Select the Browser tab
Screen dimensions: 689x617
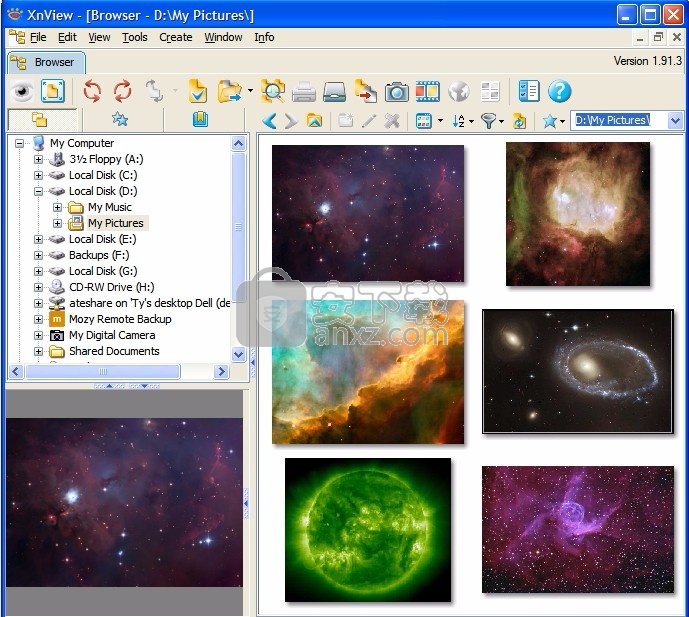46,62
